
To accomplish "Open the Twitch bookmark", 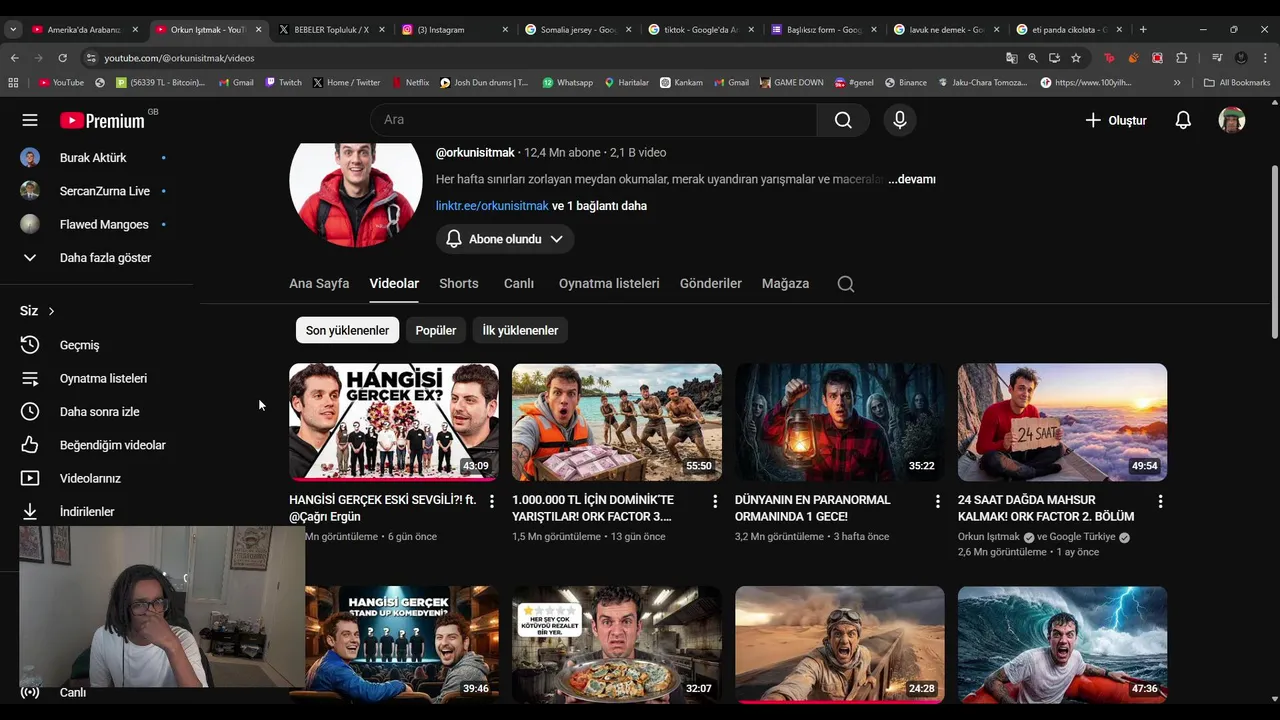I will tap(283, 82).
